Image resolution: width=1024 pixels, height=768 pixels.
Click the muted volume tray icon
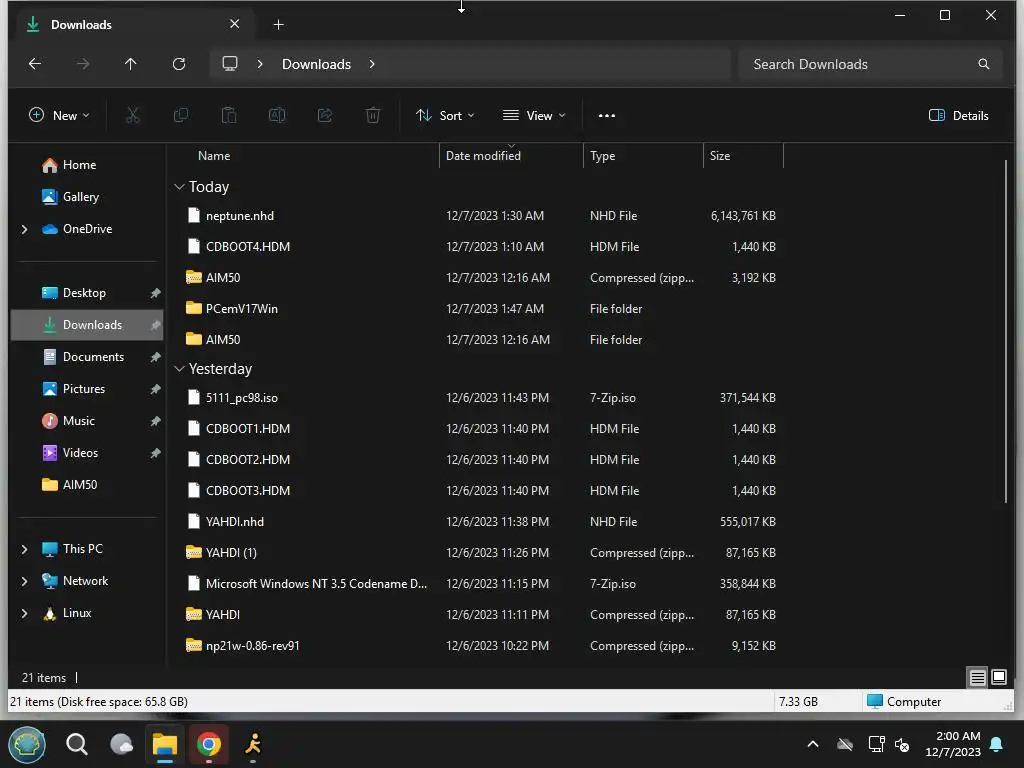coord(903,744)
